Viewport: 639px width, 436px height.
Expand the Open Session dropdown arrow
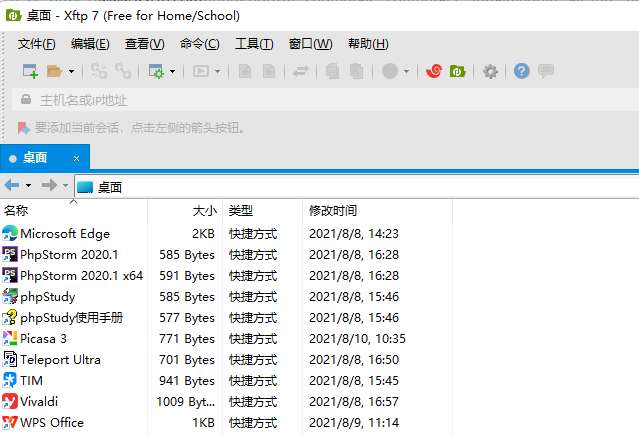tap(71, 72)
